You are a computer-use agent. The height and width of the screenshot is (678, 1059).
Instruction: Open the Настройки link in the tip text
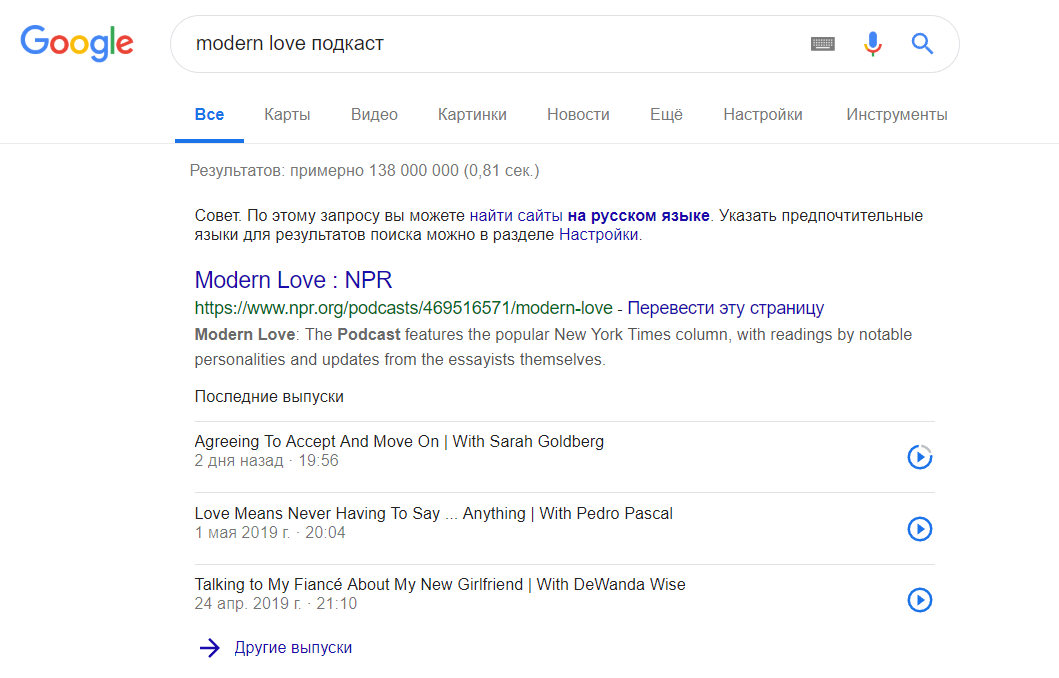[598, 235]
